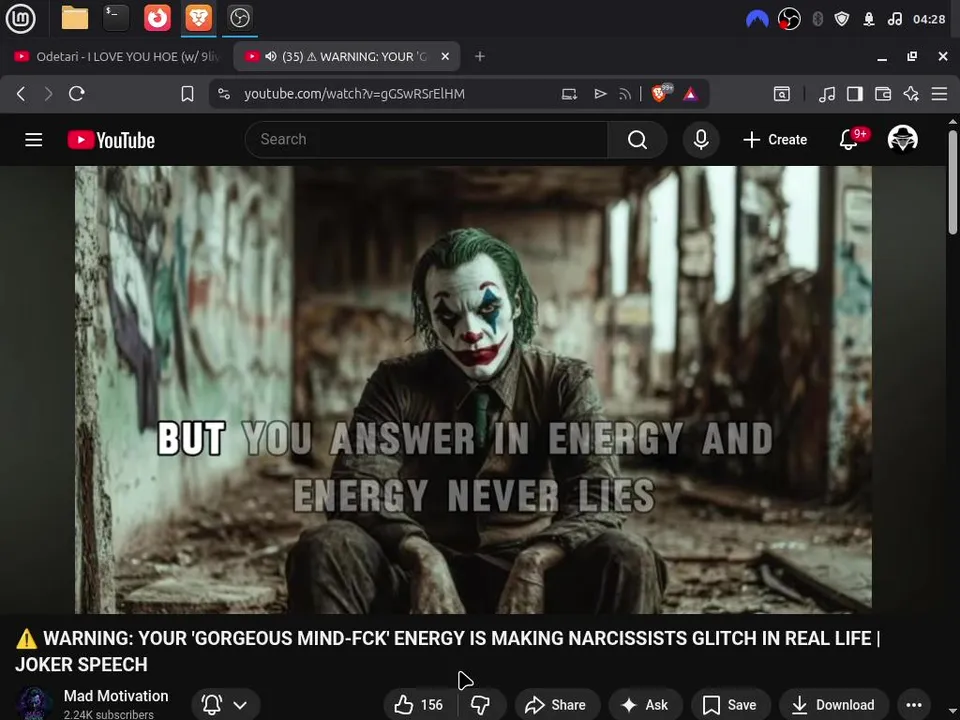Screen dimensions: 960x720
Task: Open the Mad Motivation channel link
Action: 116,696
